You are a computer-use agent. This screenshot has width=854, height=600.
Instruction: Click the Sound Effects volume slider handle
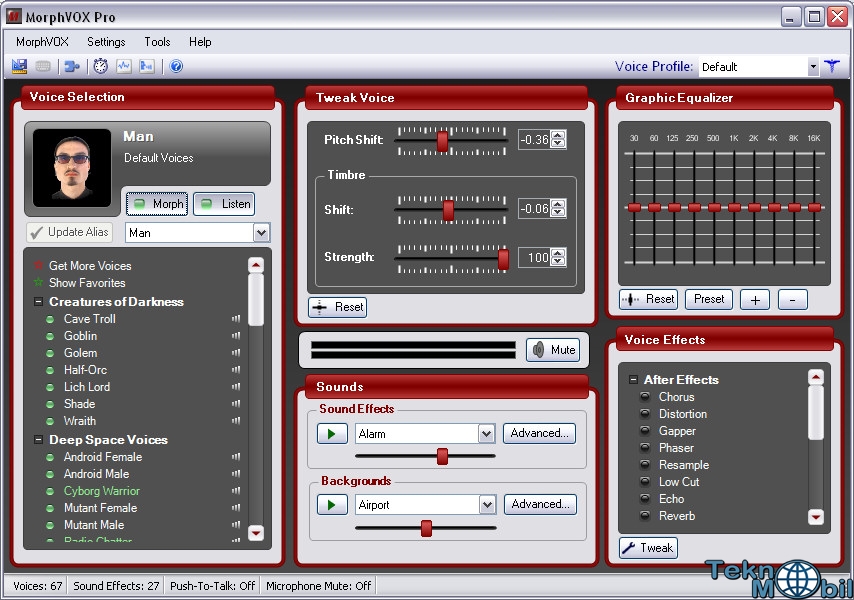coord(442,456)
